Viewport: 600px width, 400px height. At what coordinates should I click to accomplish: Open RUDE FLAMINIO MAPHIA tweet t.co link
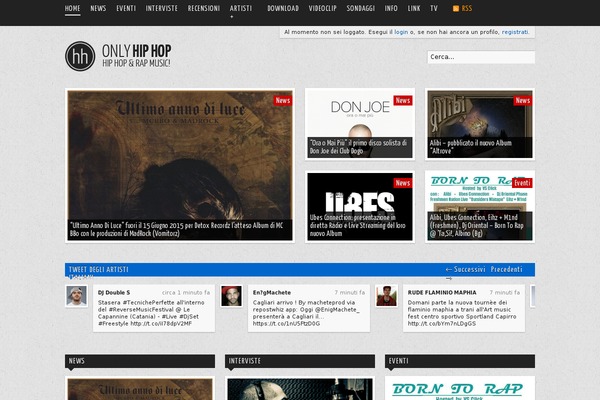click(x=442, y=324)
